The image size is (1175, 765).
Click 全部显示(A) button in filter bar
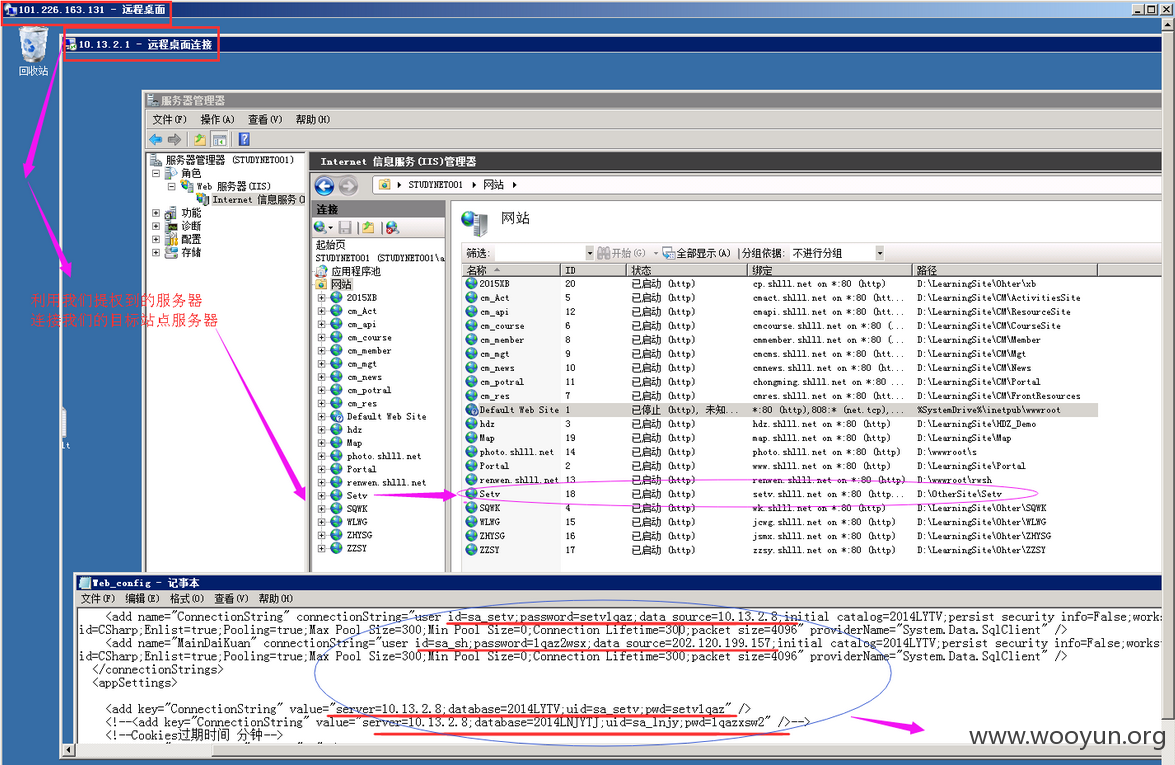click(x=696, y=253)
